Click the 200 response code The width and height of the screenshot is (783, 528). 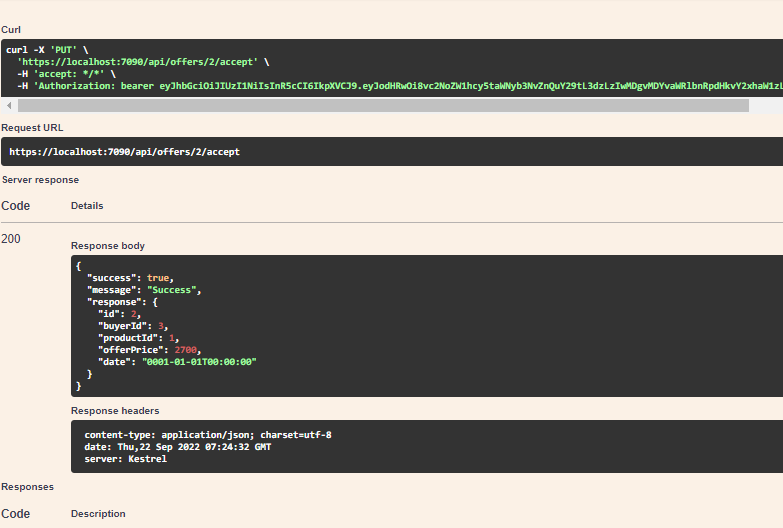click(x=11, y=239)
